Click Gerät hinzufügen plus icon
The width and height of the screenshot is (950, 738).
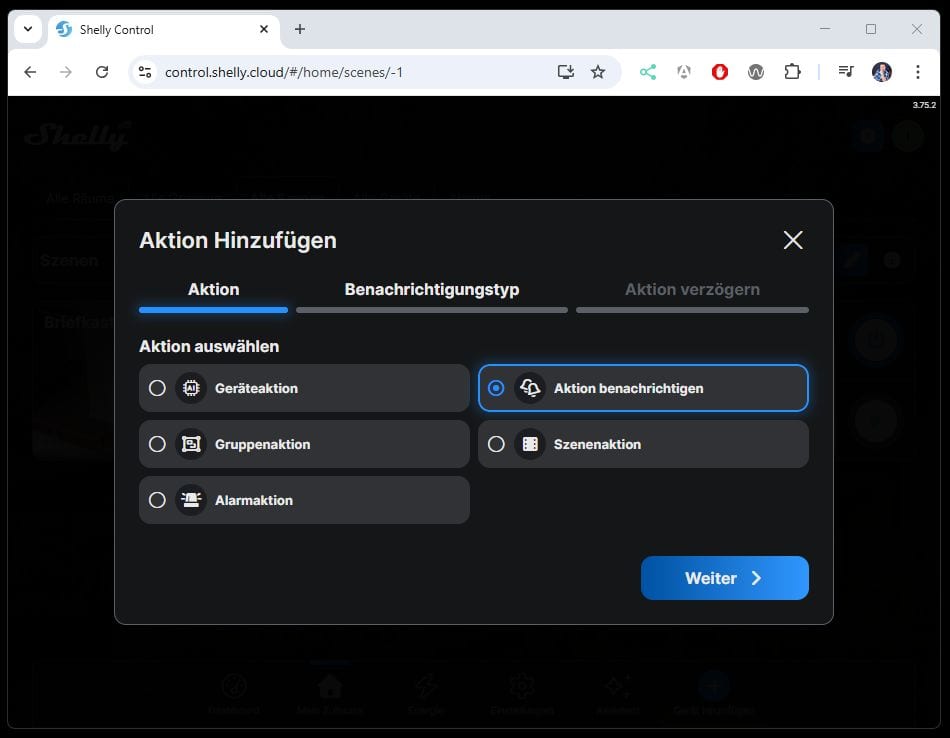pyautogui.click(x=712, y=688)
